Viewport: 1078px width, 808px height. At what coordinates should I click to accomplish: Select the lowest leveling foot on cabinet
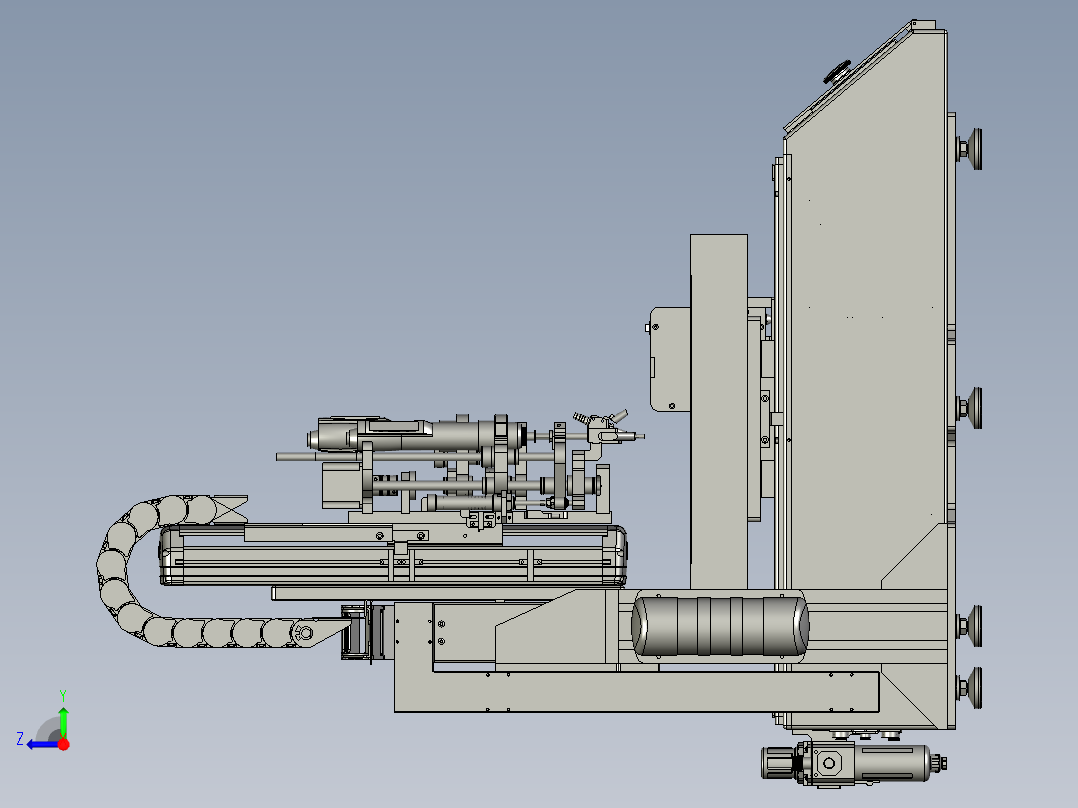pos(970,688)
